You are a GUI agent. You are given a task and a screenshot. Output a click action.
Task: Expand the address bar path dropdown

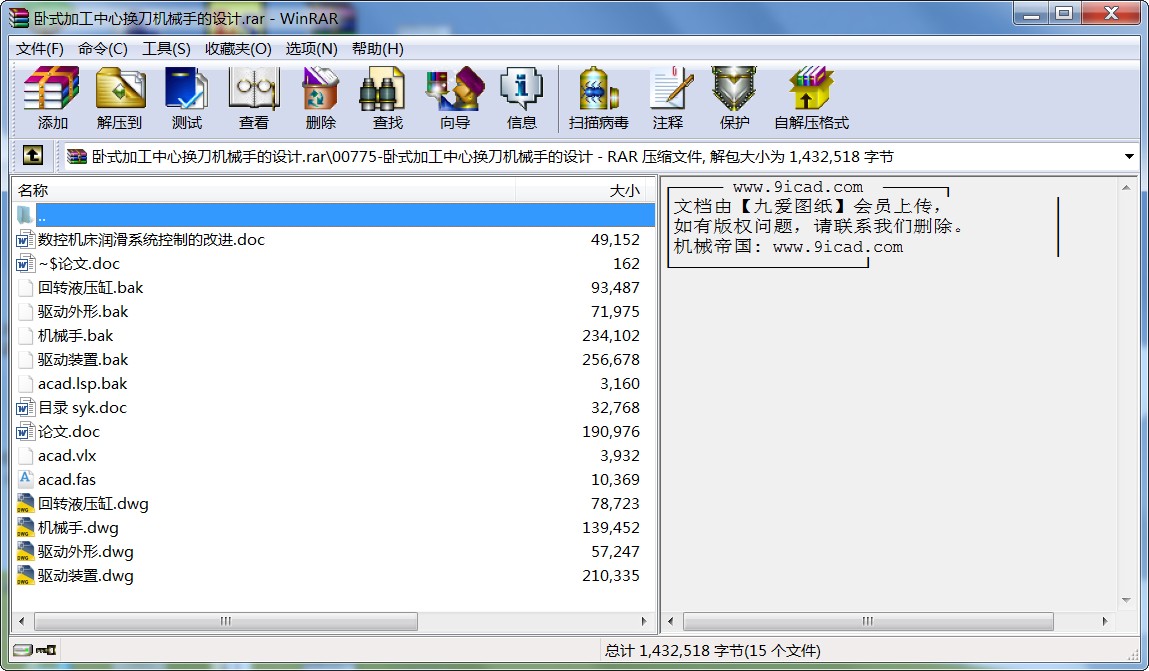tap(1128, 156)
